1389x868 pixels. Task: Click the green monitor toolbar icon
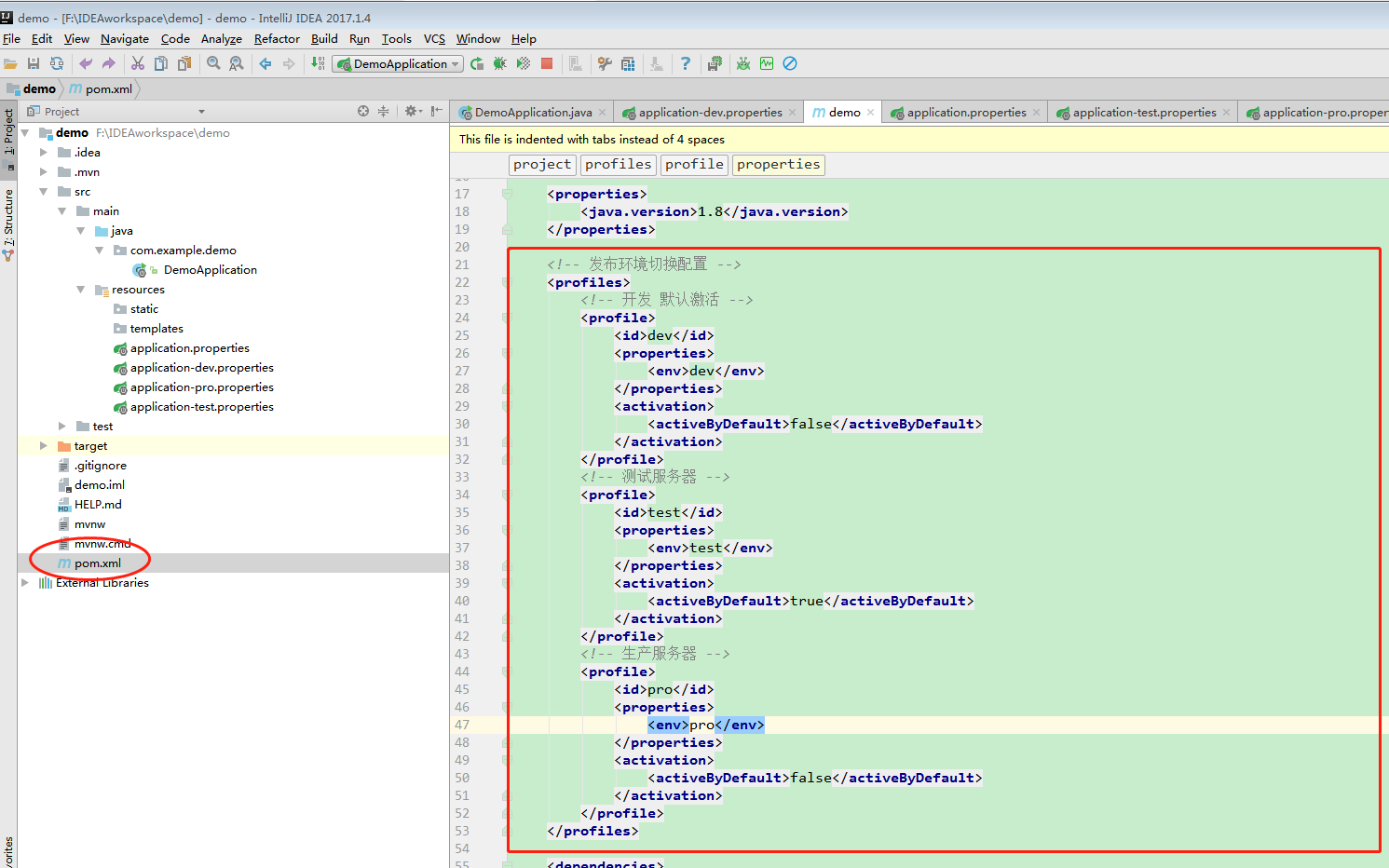(x=767, y=63)
